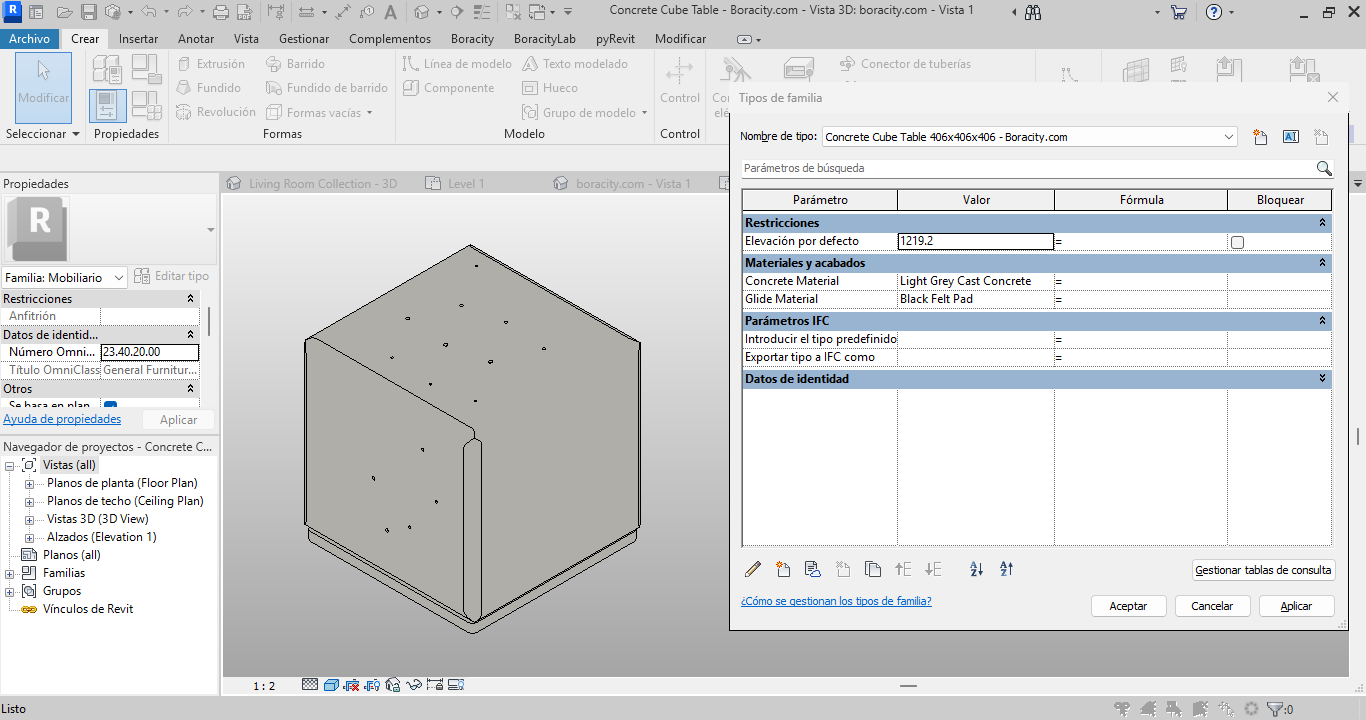This screenshot has height=720, width=1366.
Task: Click the Cancelar button
Action: [1212, 606]
